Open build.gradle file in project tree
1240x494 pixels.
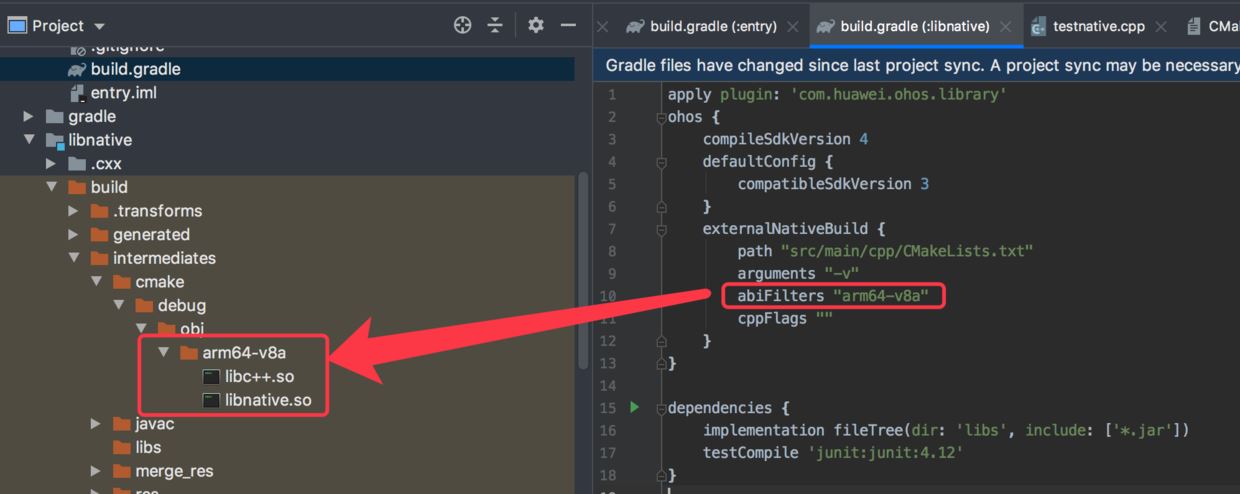(x=135, y=69)
